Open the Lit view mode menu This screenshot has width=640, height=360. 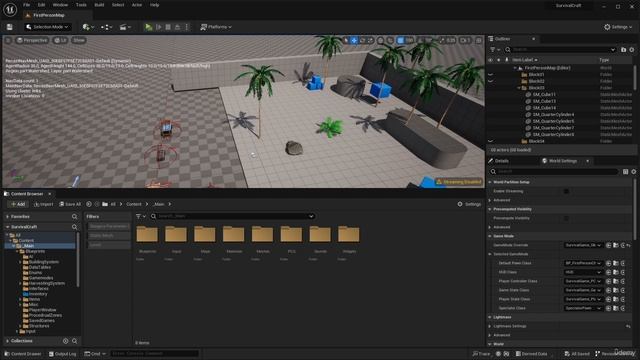[x=60, y=40]
